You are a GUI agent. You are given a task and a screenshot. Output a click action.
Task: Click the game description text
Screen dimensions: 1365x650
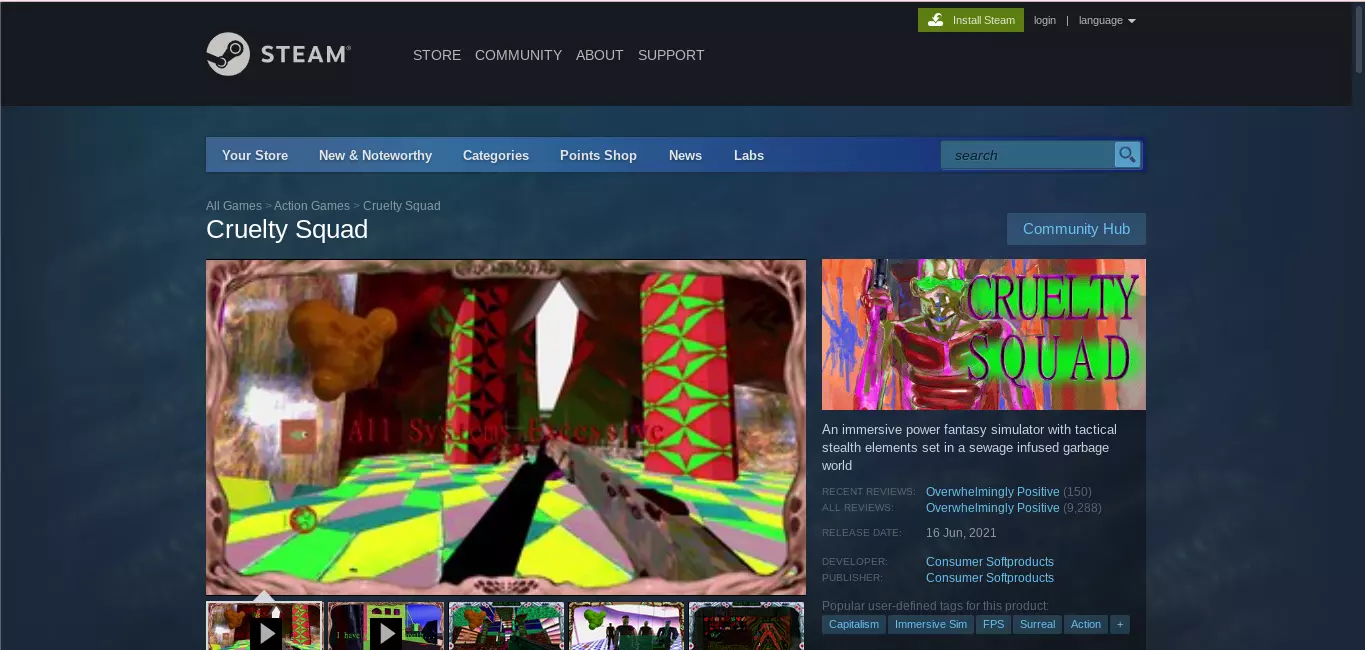[x=969, y=447]
